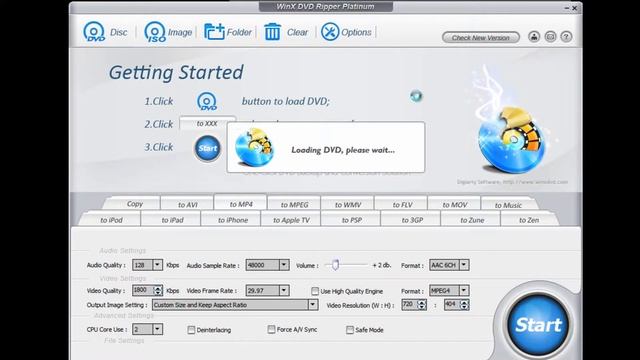Load a DVD with the Disc icon

94,32
